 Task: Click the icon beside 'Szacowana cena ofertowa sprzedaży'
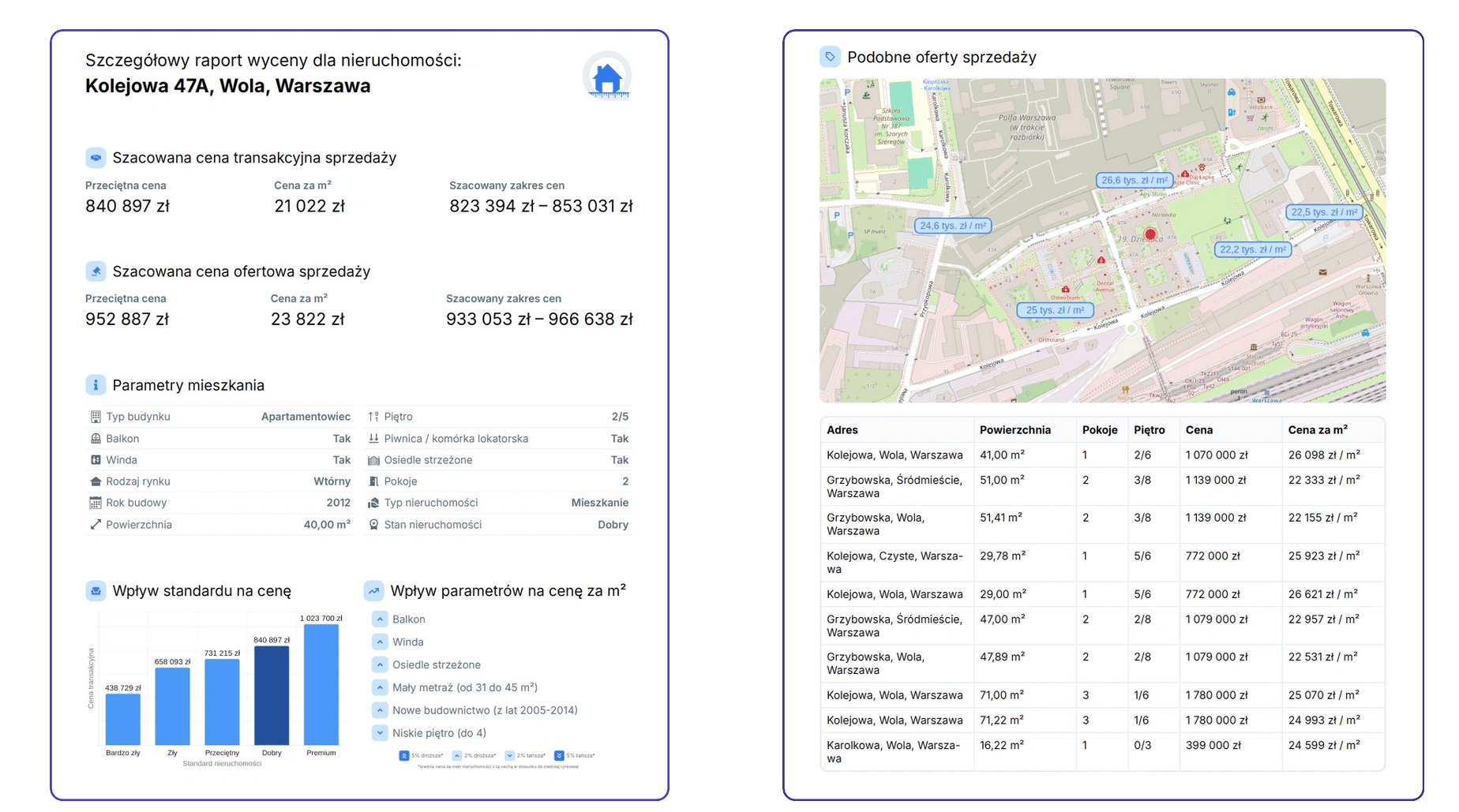tap(96, 271)
